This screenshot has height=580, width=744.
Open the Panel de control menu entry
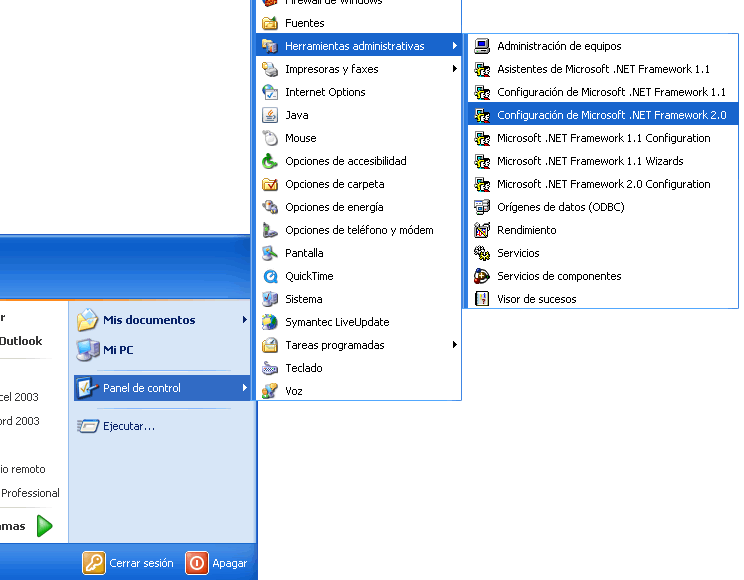tap(162, 388)
